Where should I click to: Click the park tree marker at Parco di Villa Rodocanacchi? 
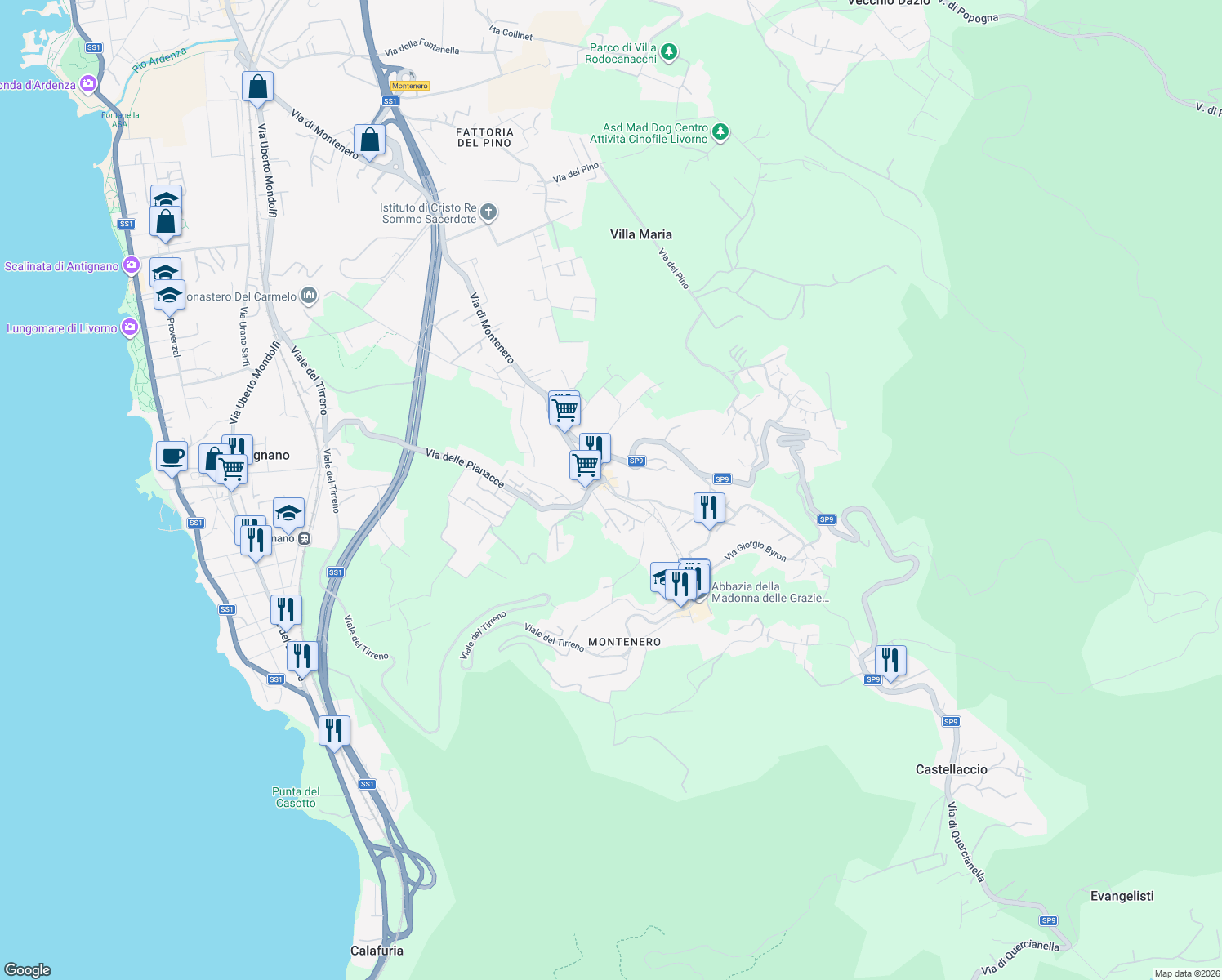click(668, 51)
